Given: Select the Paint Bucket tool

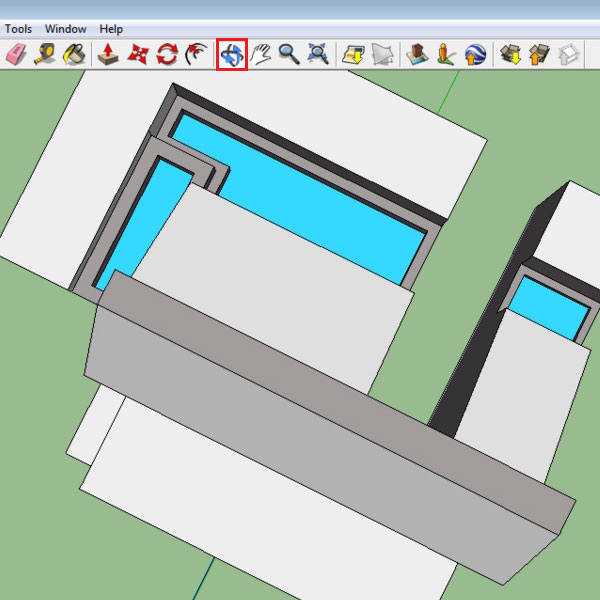Looking at the screenshot, I should (73, 54).
